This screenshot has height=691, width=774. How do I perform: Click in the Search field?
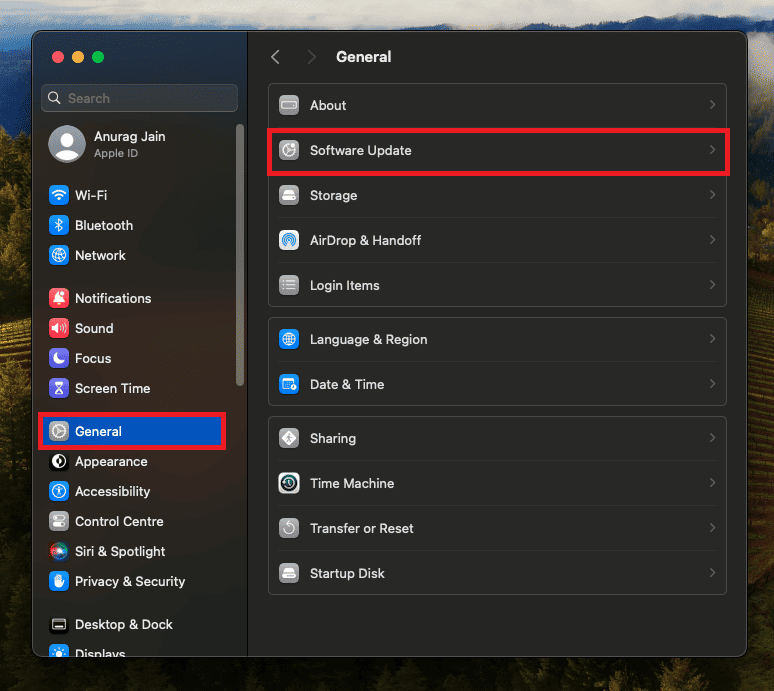coord(139,98)
